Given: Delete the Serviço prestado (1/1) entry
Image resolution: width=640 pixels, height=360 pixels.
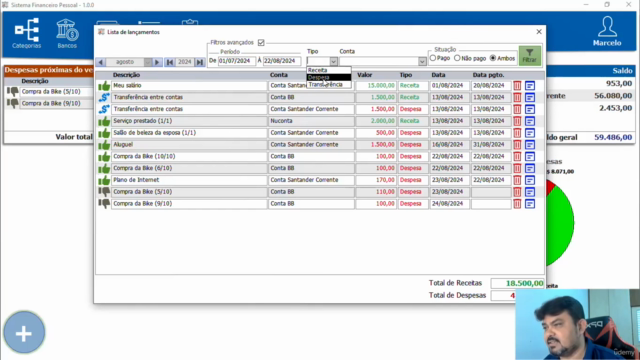Looking at the screenshot, I should click(517, 121).
